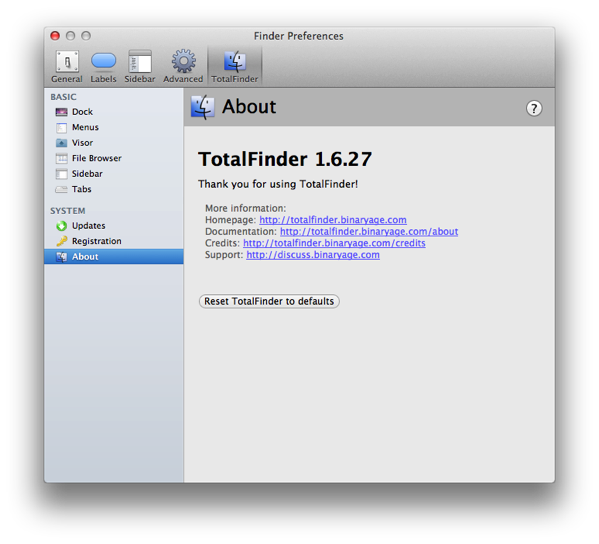The width and height of the screenshot is (599, 544).
Task: Open the Homepage link totalfinder.binaryage.com
Action: (333, 220)
